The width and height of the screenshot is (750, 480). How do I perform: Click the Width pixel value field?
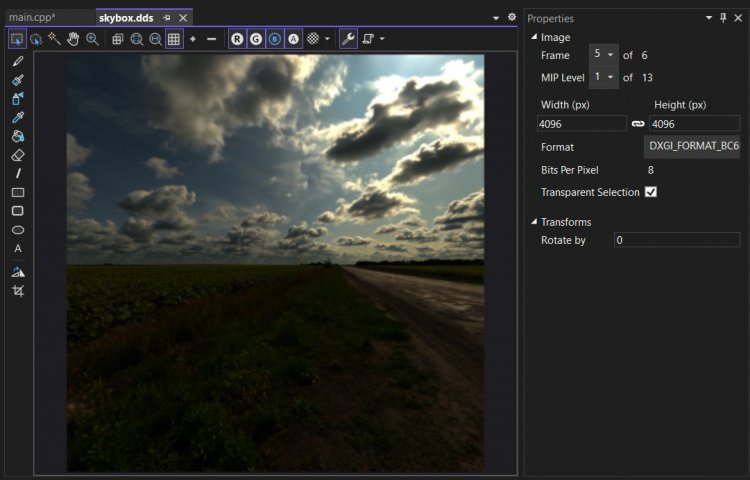(x=581, y=124)
